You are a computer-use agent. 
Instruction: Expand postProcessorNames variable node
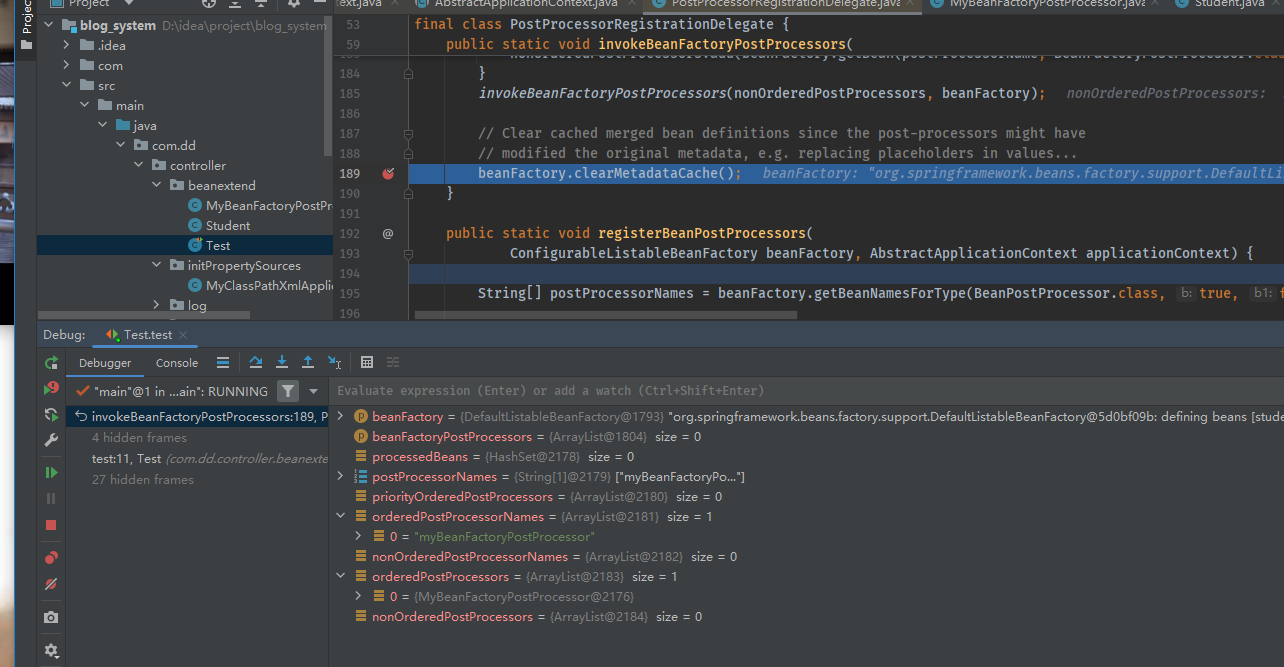click(342, 476)
